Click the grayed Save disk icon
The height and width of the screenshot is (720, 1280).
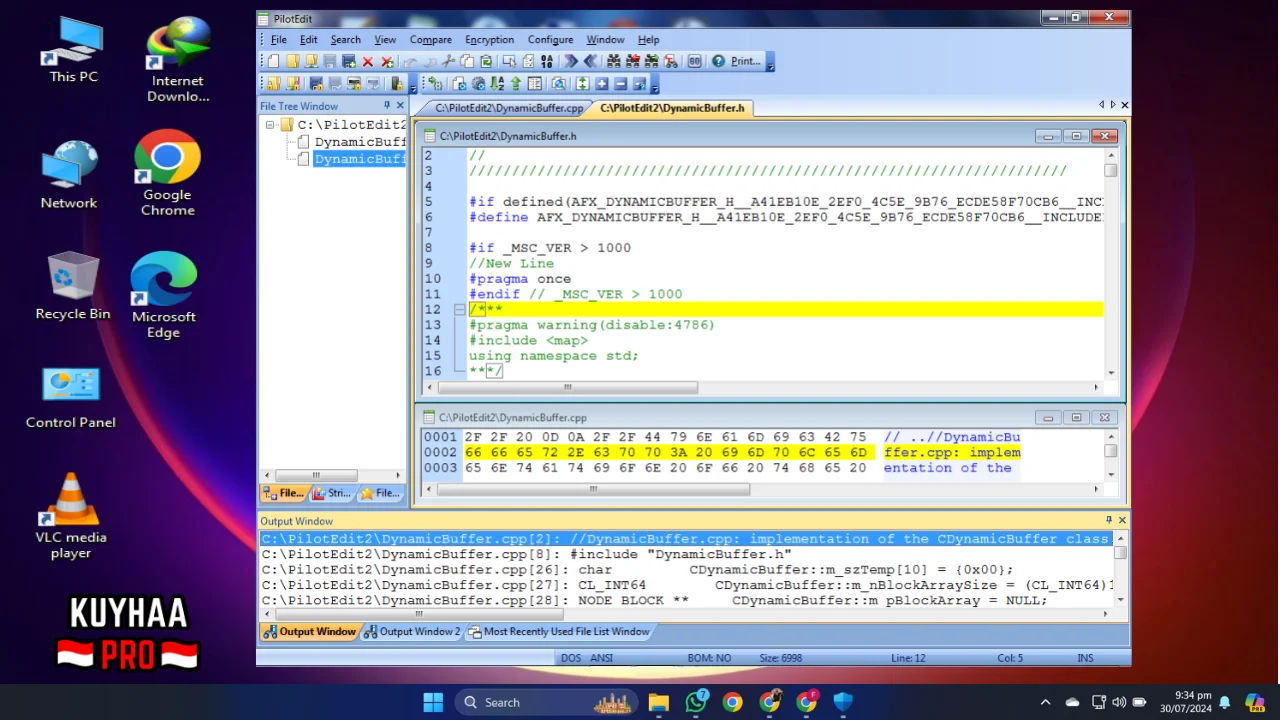[329, 61]
